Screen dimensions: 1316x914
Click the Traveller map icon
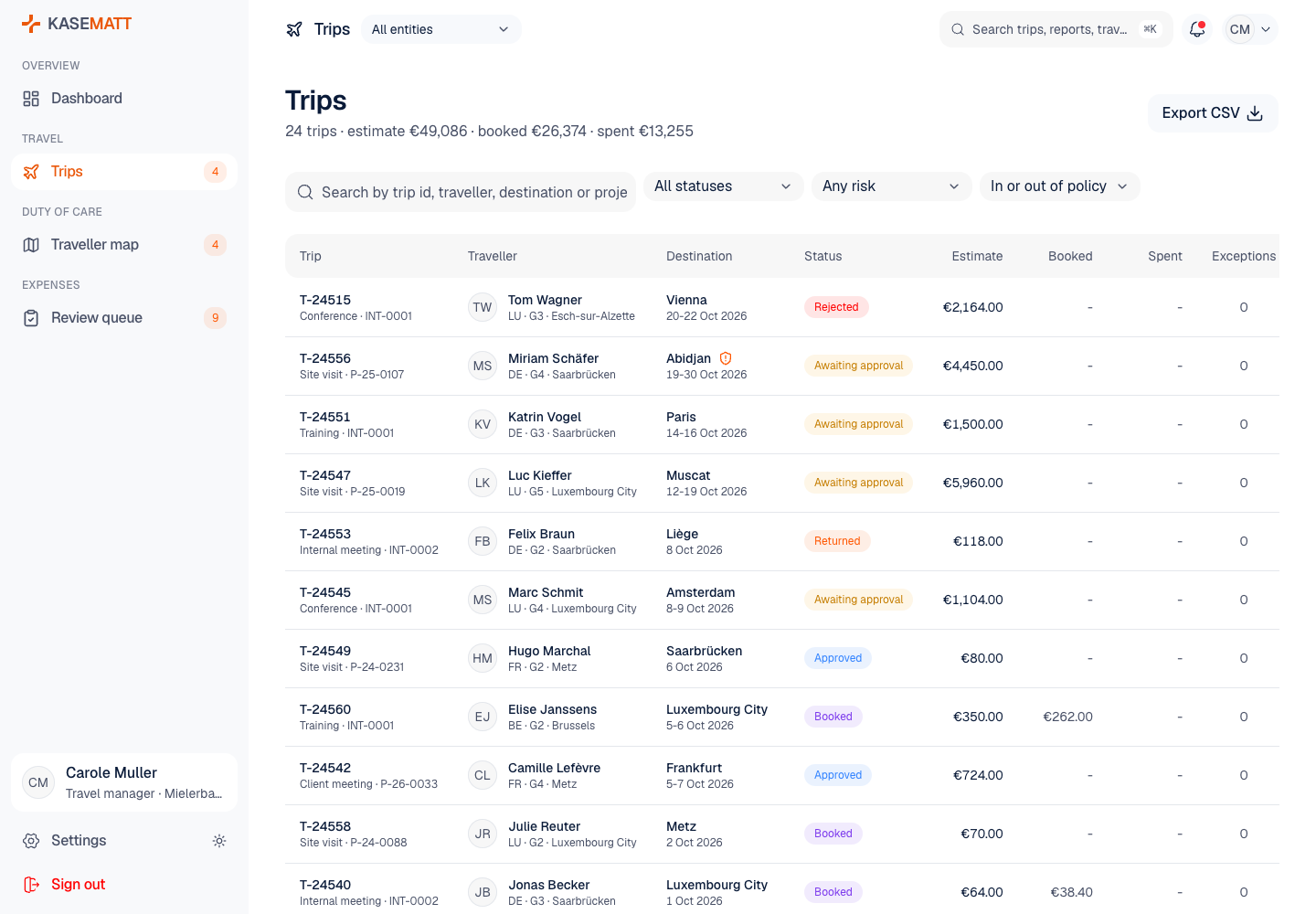(x=31, y=245)
